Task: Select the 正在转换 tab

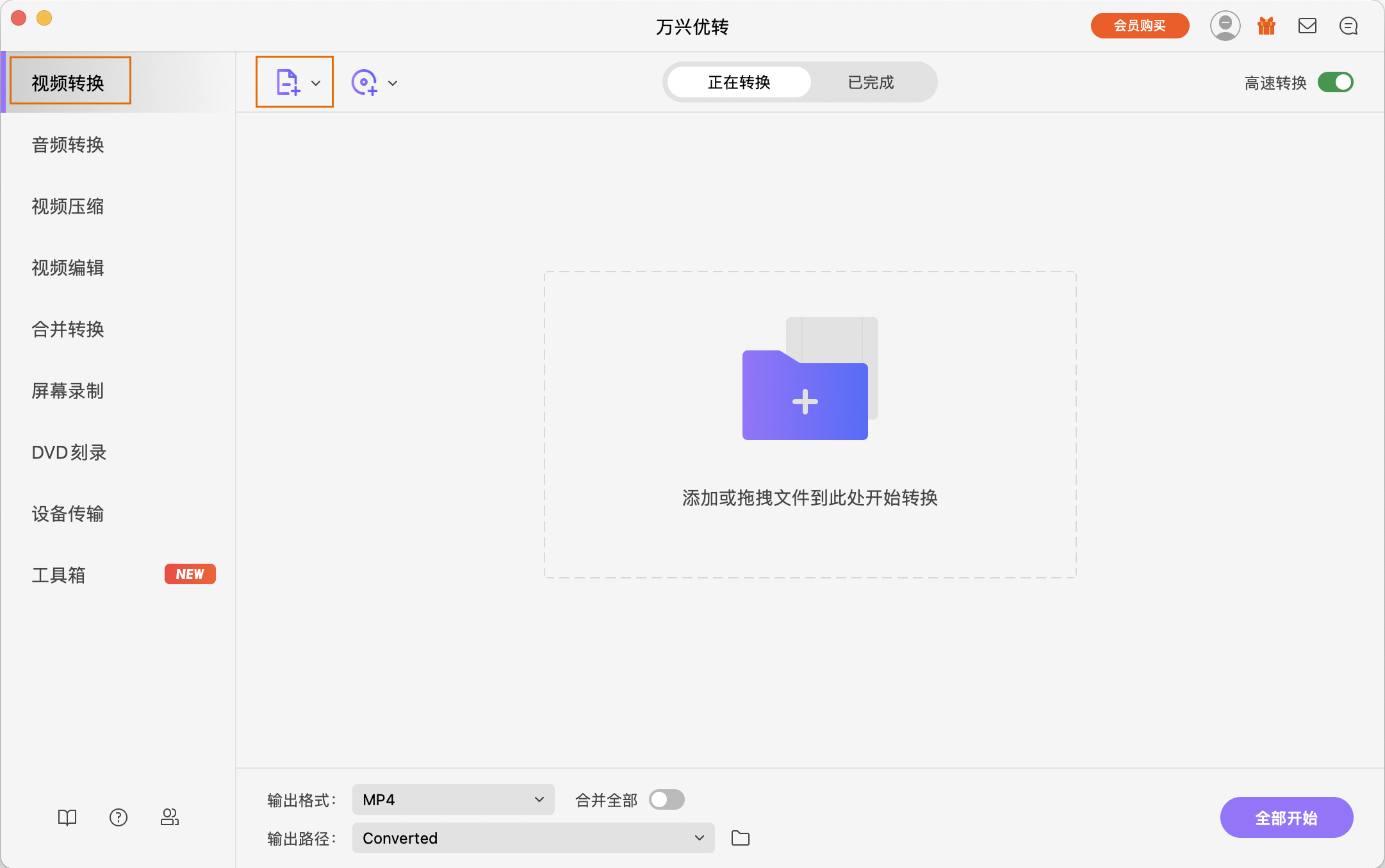Action: pos(739,82)
